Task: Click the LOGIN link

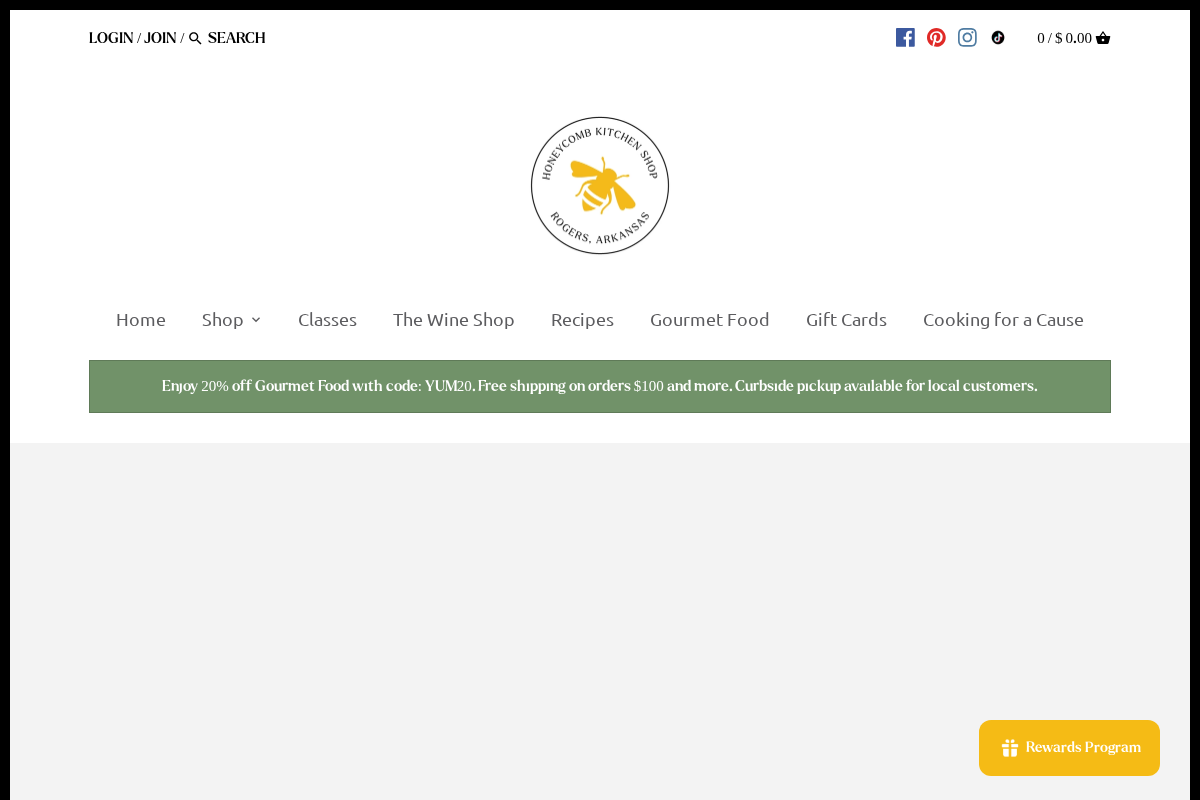Action: pos(110,38)
